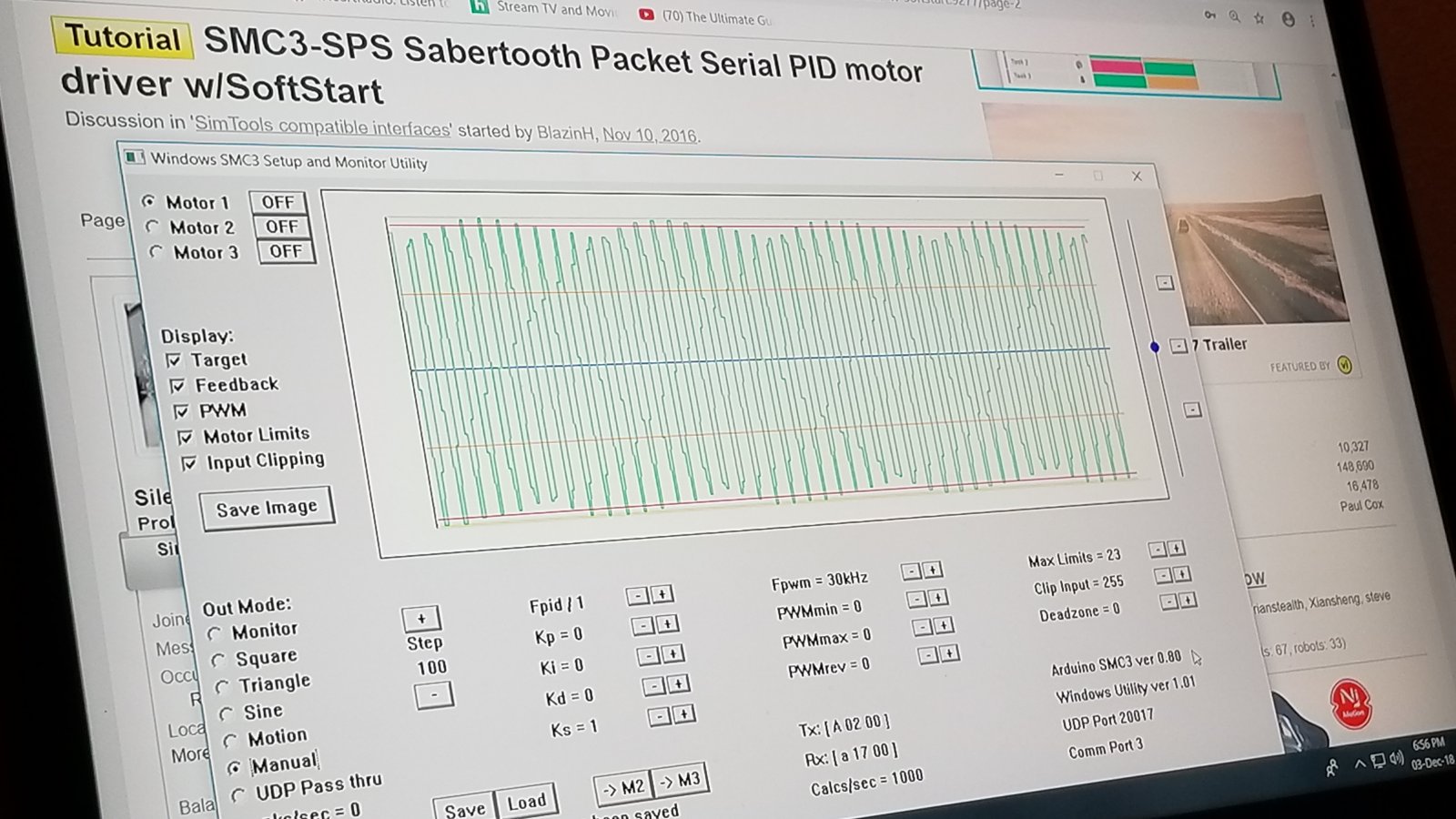The width and height of the screenshot is (1456, 819).
Task: Increase Fpwm frequency
Action: click(x=933, y=570)
